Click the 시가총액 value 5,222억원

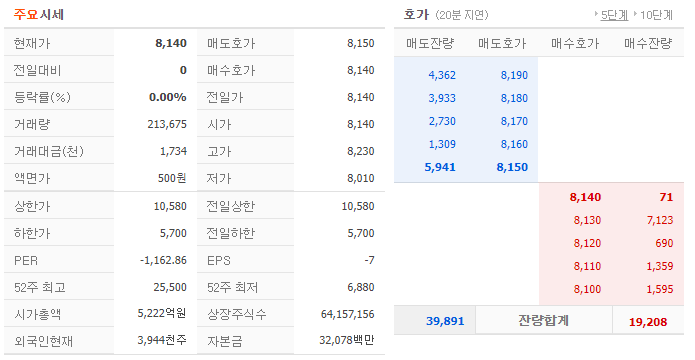point(162,313)
